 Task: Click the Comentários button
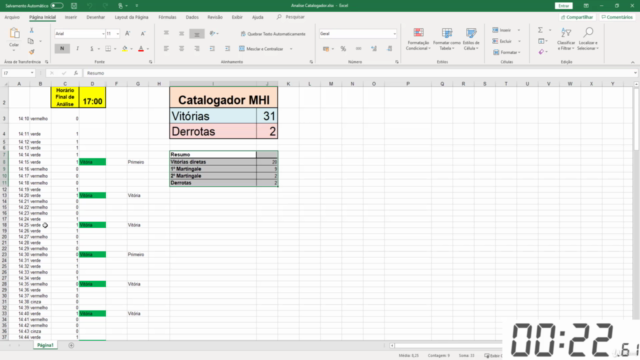[617, 17]
